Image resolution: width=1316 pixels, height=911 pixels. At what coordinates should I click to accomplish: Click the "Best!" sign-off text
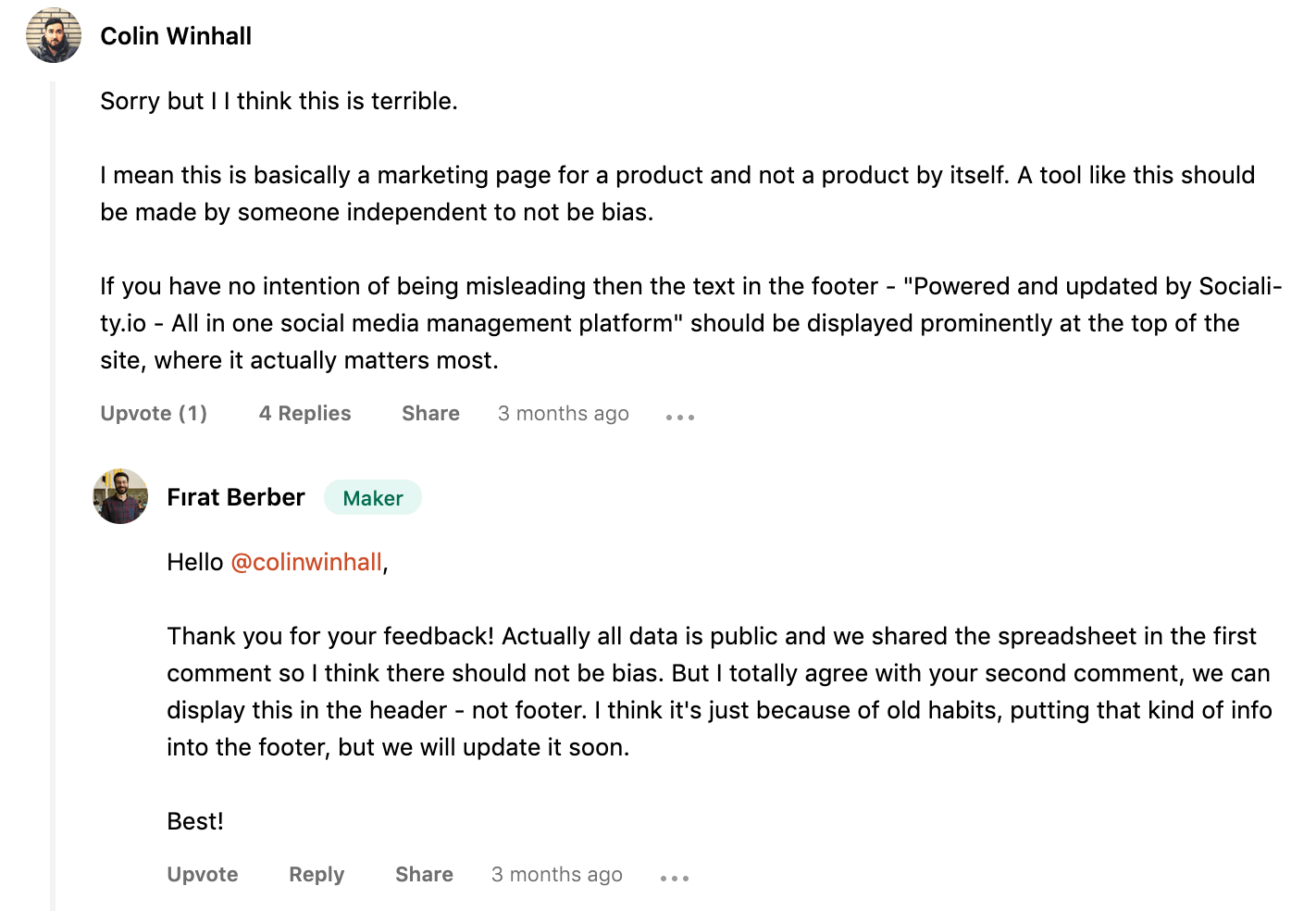(195, 821)
